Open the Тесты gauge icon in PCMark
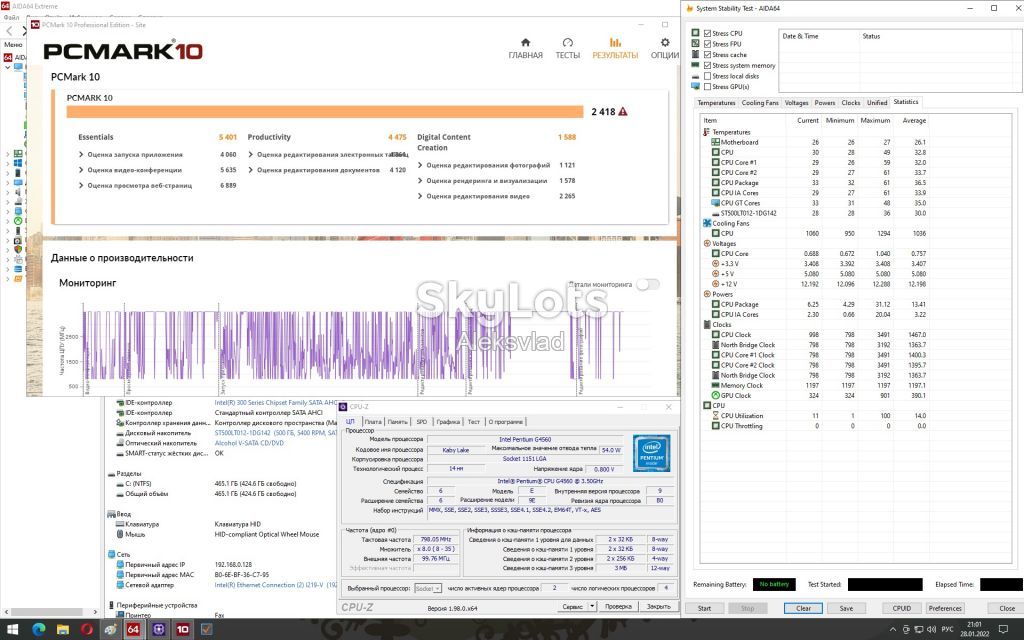This screenshot has width=1024, height=640. click(568, 43)
